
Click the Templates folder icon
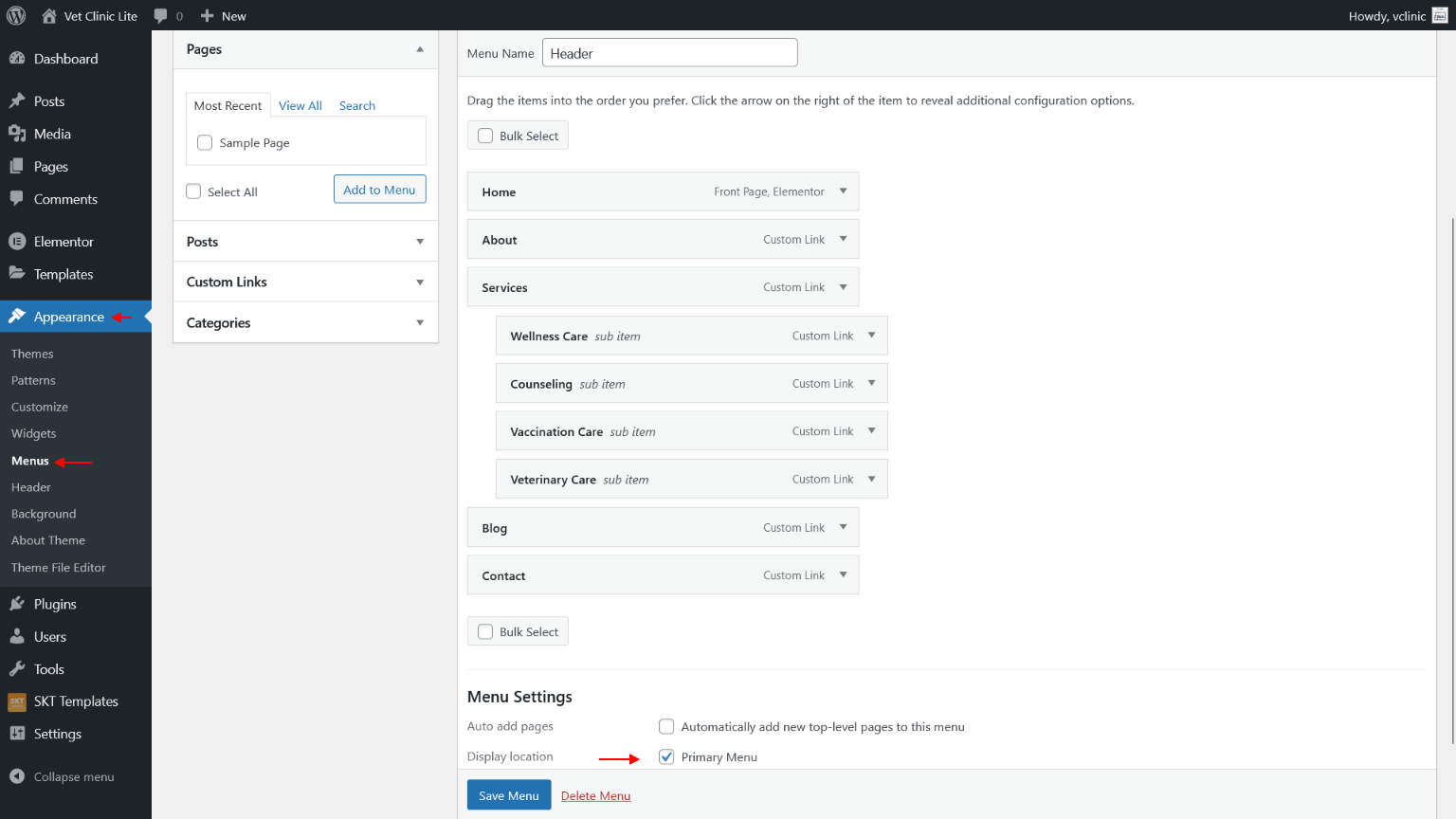pos(17,274)
